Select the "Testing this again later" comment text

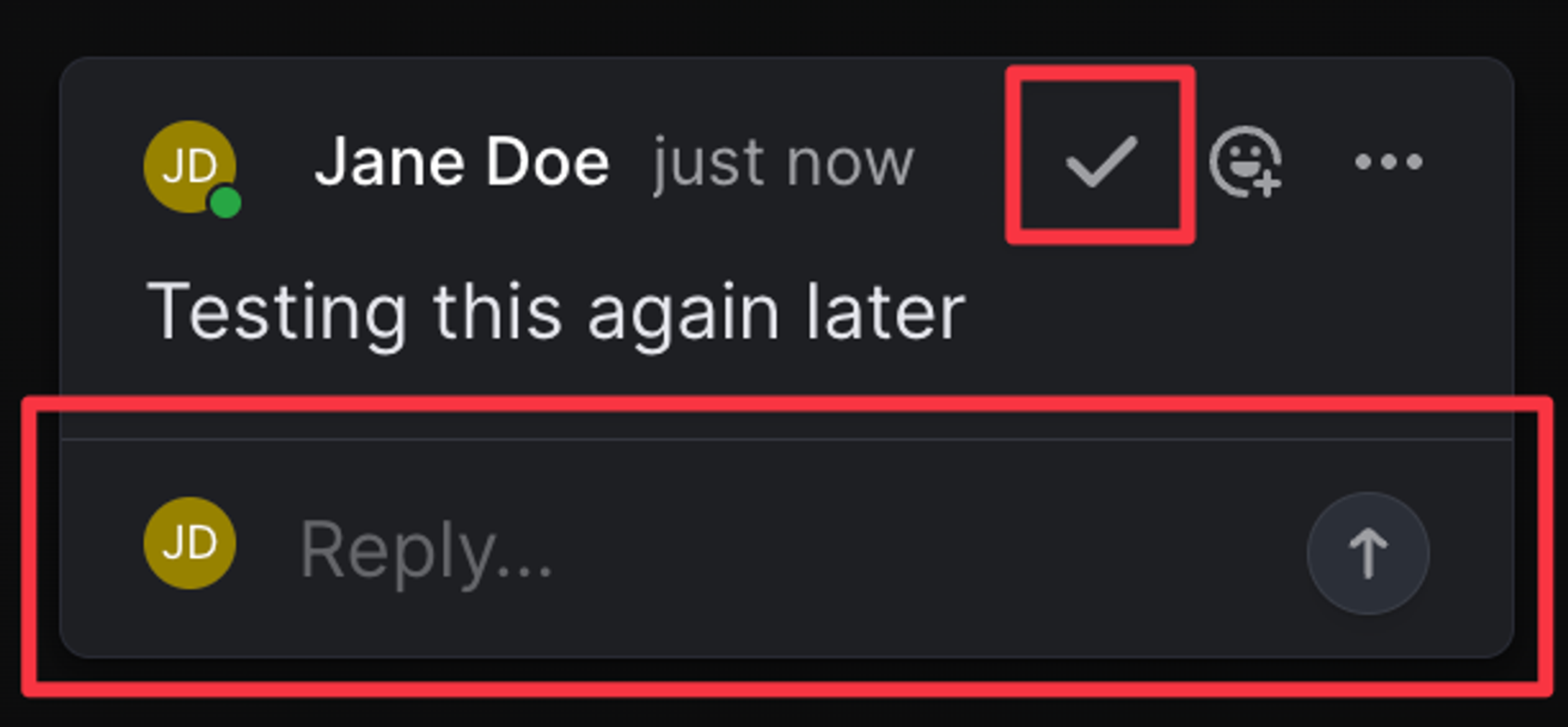(x=556, y=313)
